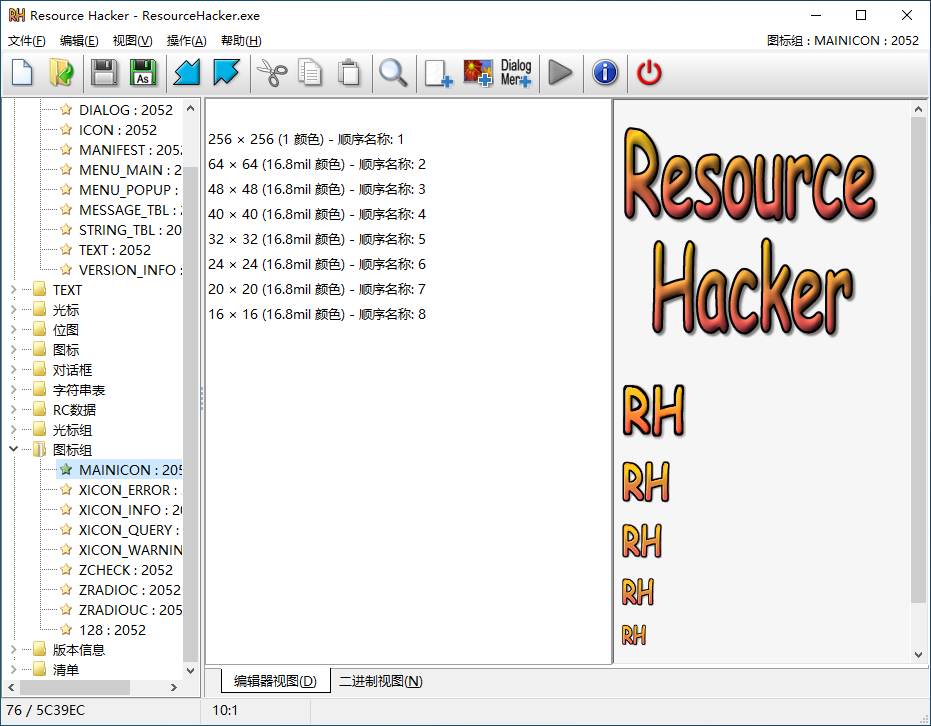931x726 pixels.
Task: Click the red power exit icon
Action: [649, 73]
